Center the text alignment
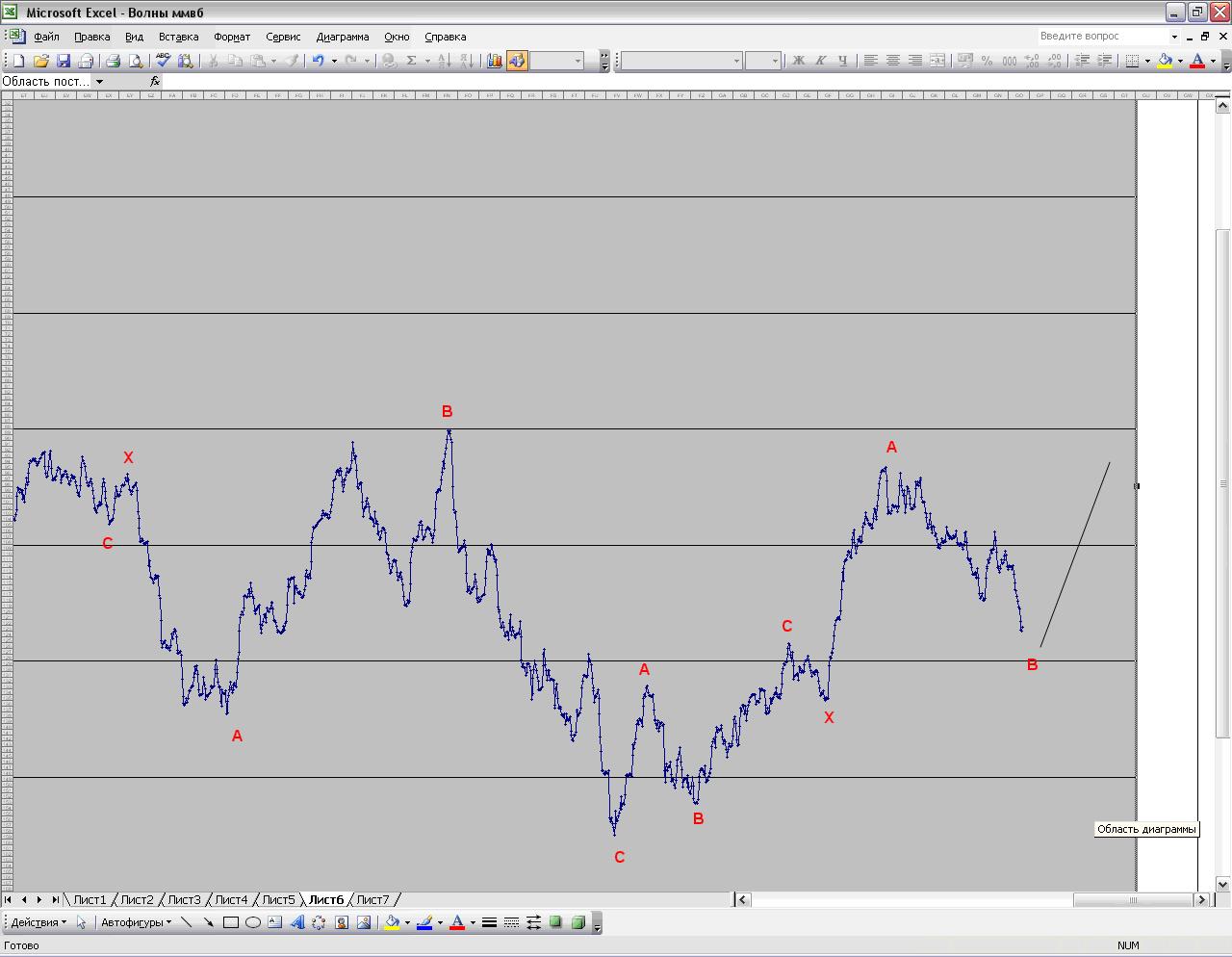1232x957 pixels. [x=892, y=61]
